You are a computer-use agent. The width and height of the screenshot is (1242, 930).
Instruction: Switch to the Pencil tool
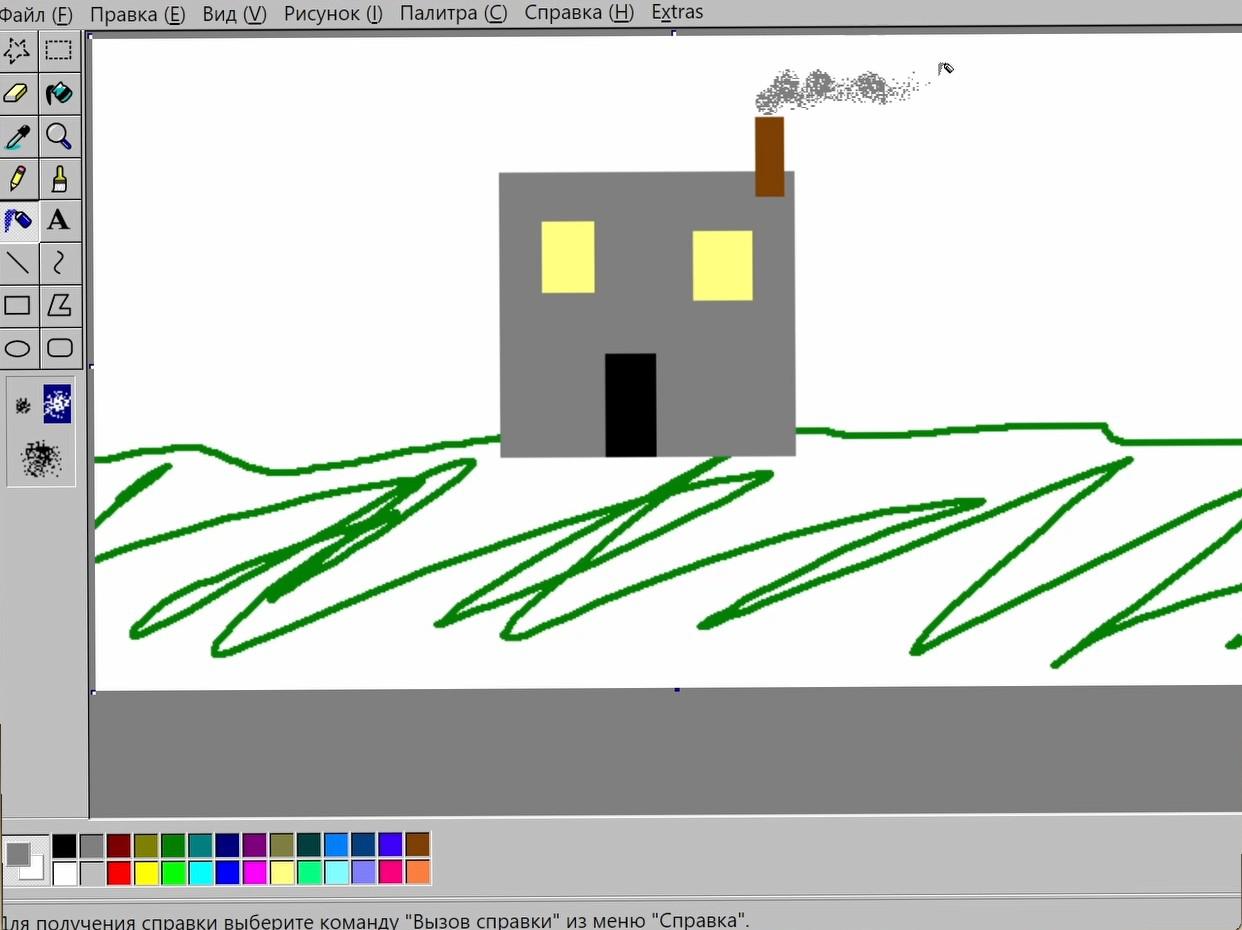point(18,179)
